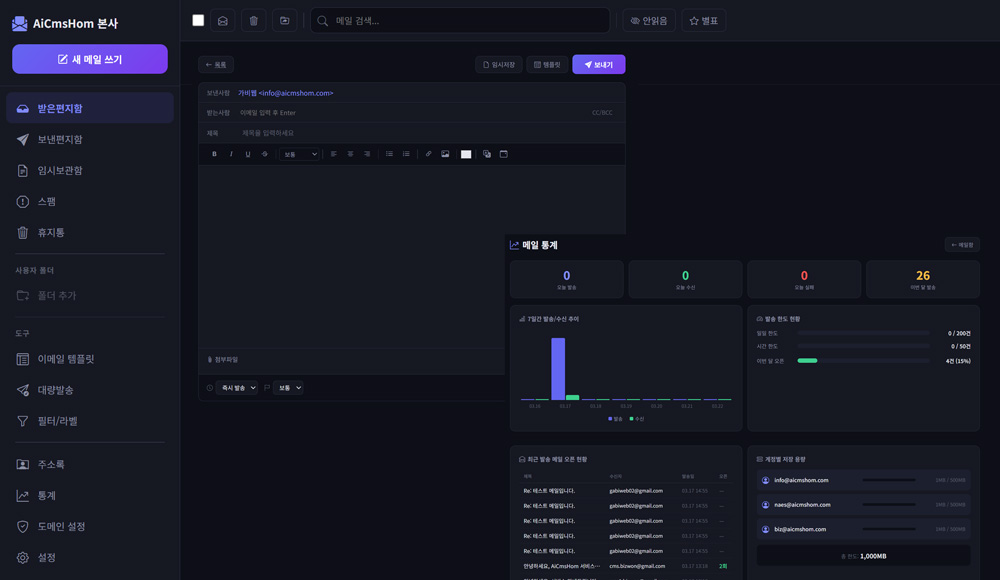1000x580 pixels.
Task: Open the 보통 priority dropdown beside the flag
Action: (x=289, y=388)
